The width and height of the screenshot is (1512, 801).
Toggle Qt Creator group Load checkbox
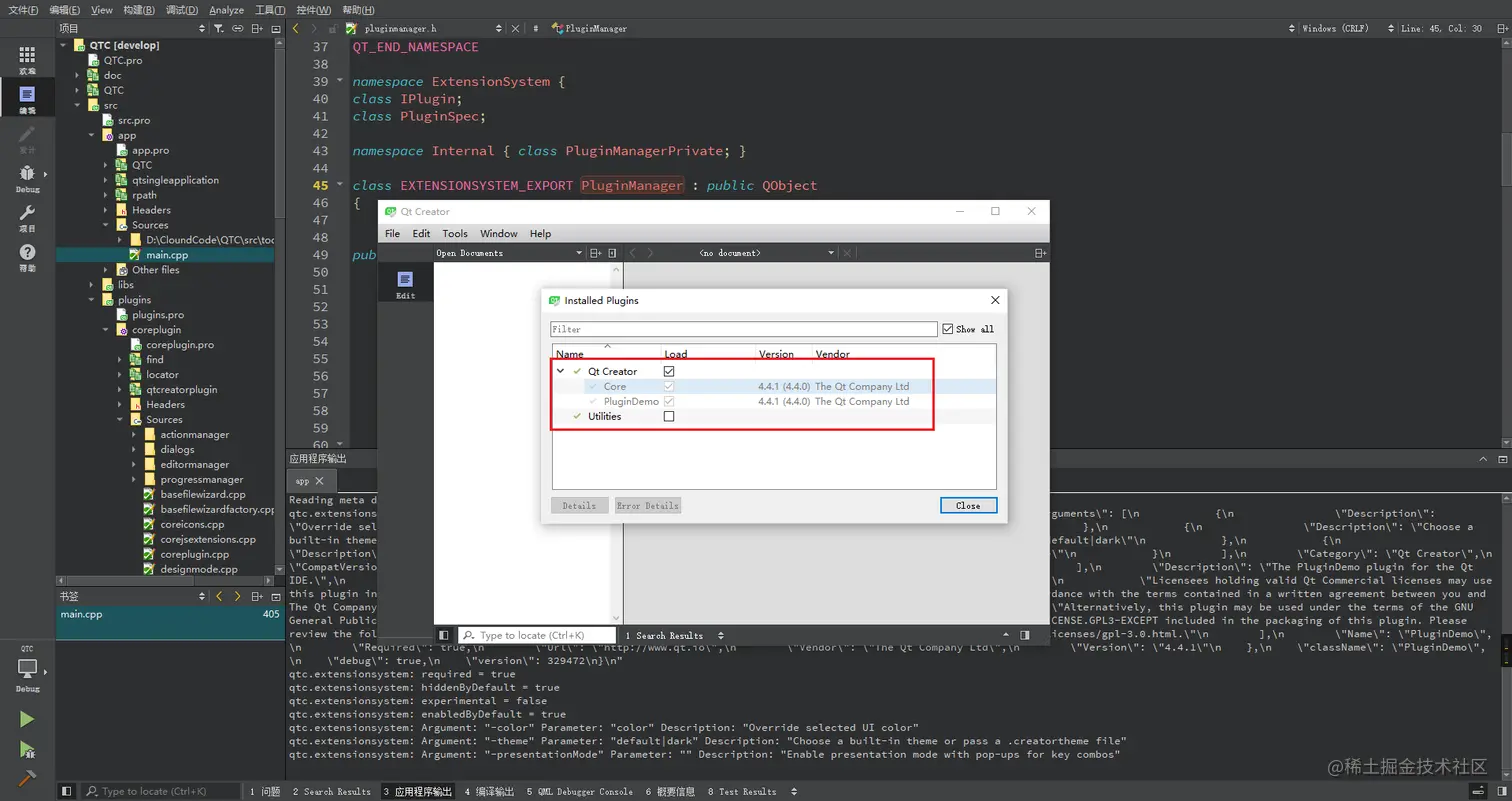pos(669,371)
